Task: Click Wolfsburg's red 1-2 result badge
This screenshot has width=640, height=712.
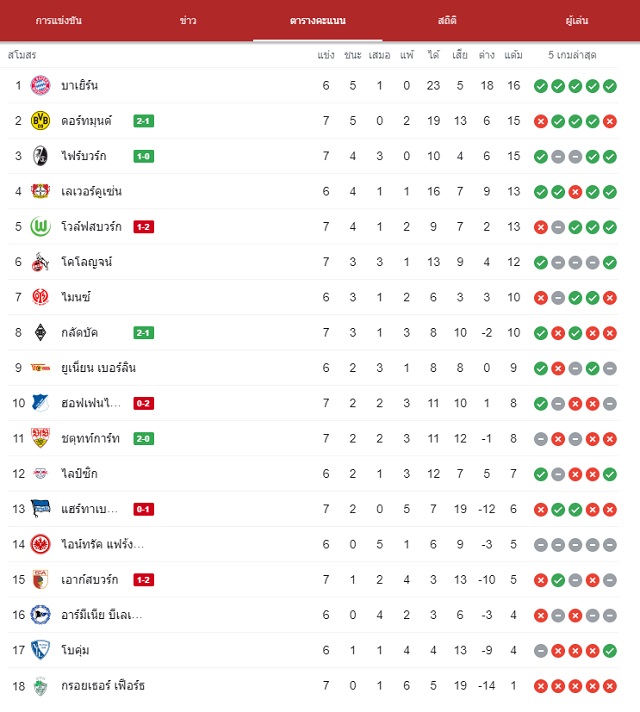Action: (144, 227)
